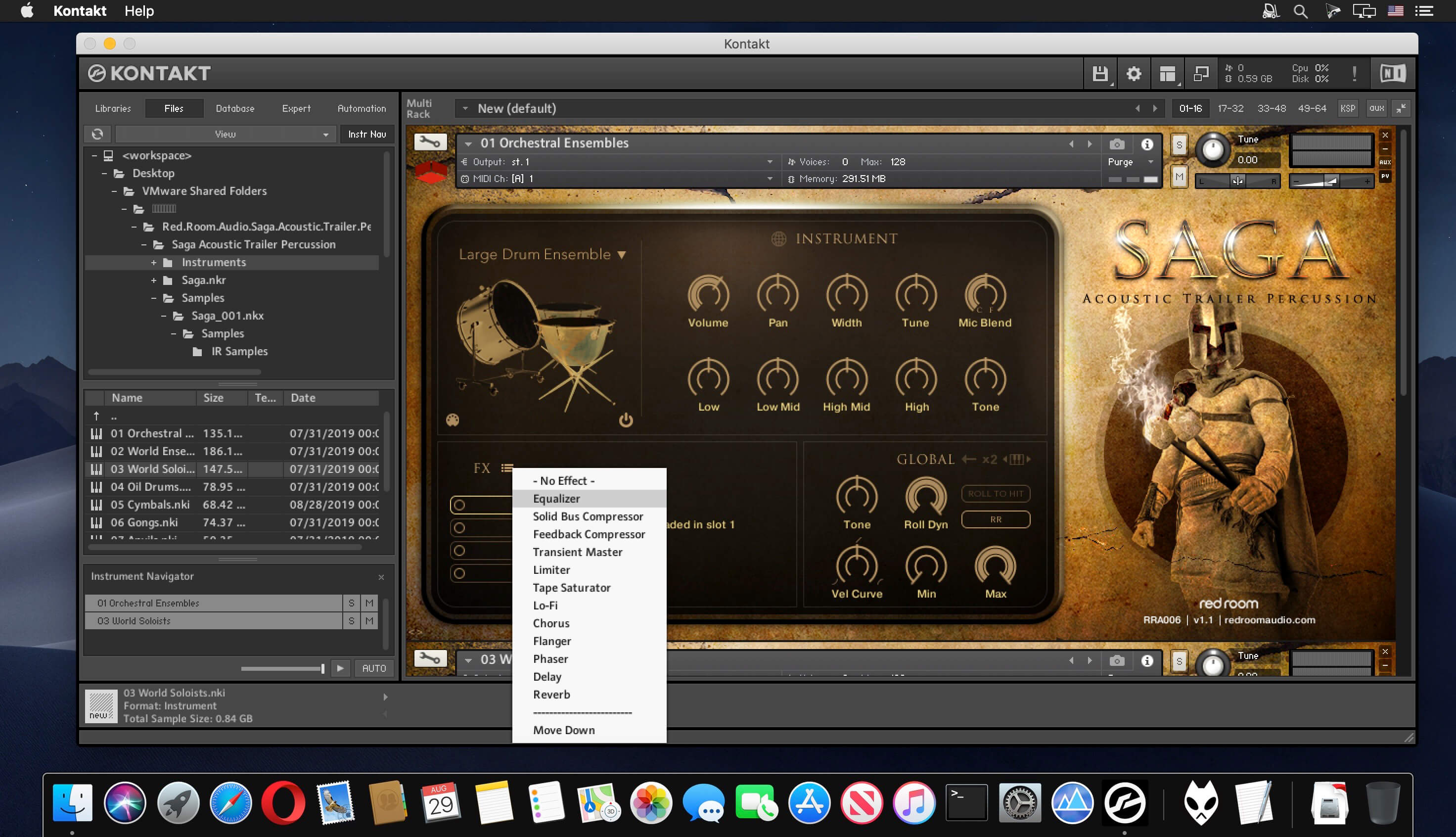The width and height of the screenshot is (1456, 837).
Task: Click the red Saga instrument icon
Action: pos(432,173)
